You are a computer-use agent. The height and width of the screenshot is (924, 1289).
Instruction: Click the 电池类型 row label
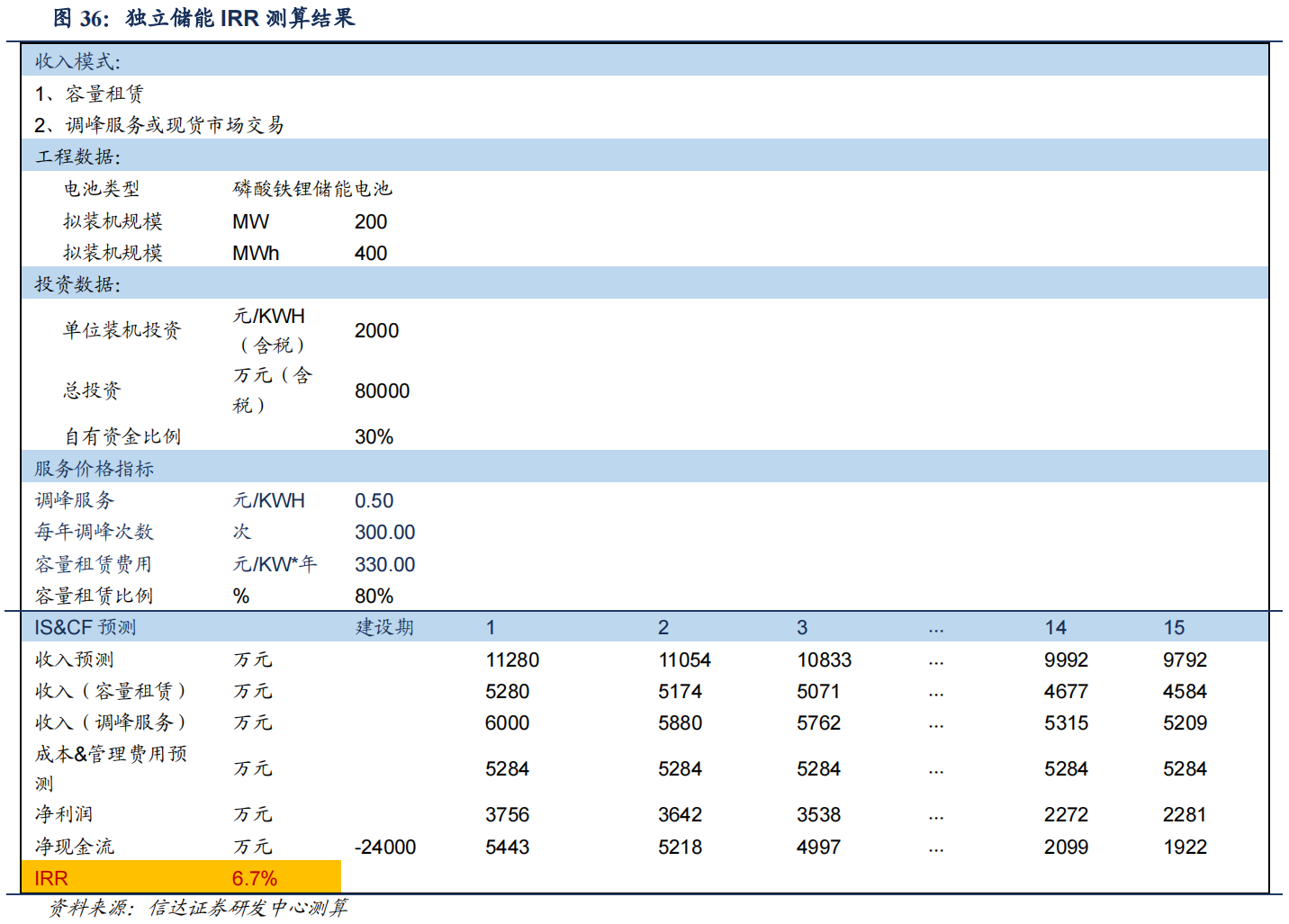click(102, 189)
